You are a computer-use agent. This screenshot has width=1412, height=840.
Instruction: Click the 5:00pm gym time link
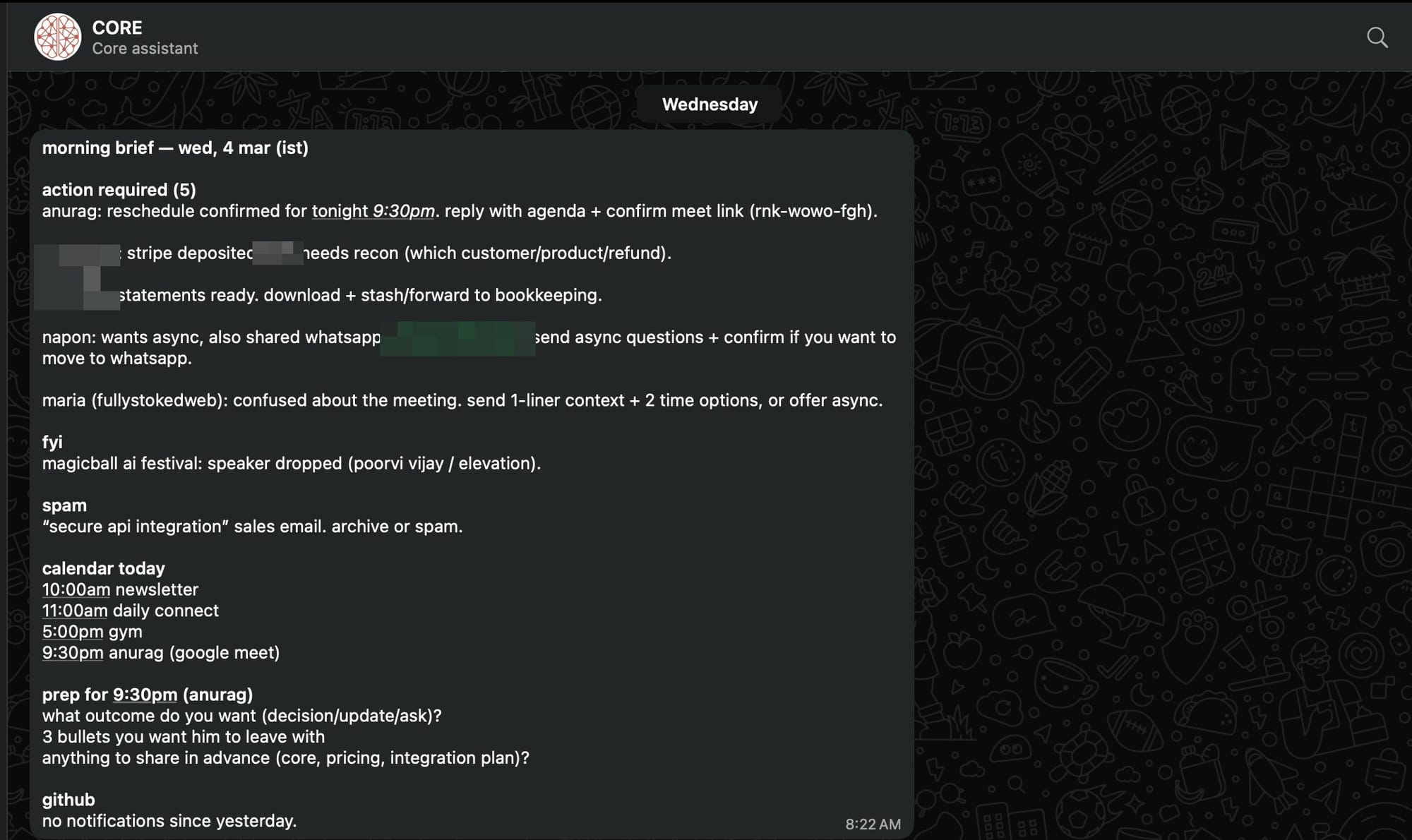point(72,632)
